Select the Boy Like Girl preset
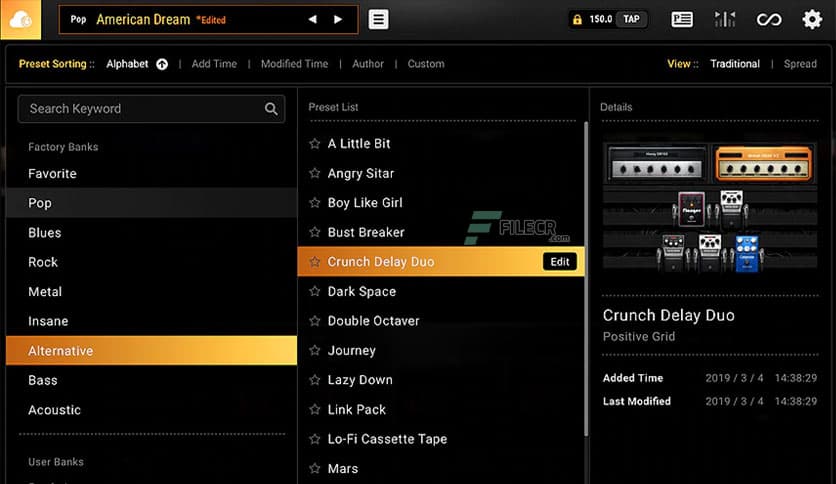This screenshot has height=484, width=836. [441, 203]
